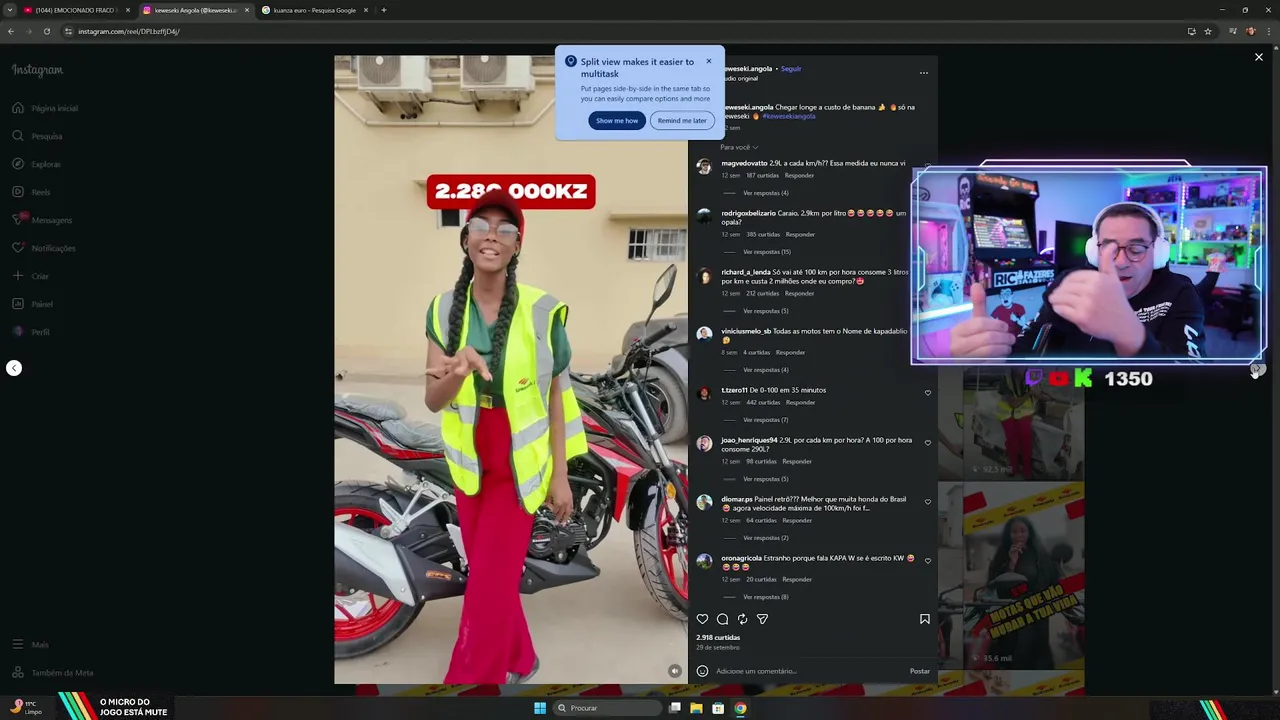This screenshot has height=720, width=1280.
Task: Open Chrome from the taskbar
Action: tap(740, 708)
